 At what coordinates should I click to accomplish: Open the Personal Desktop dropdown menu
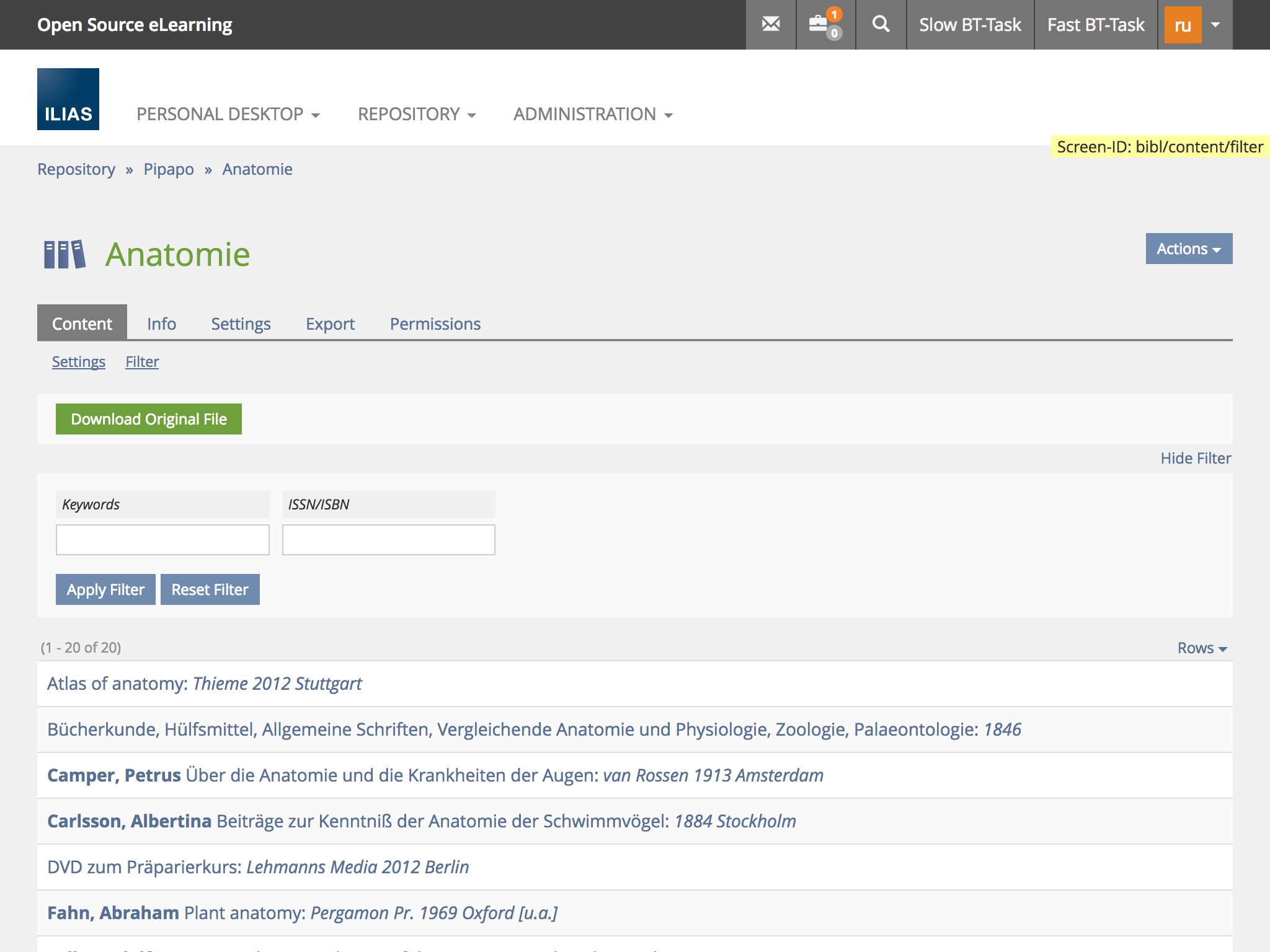pos(228,114)
